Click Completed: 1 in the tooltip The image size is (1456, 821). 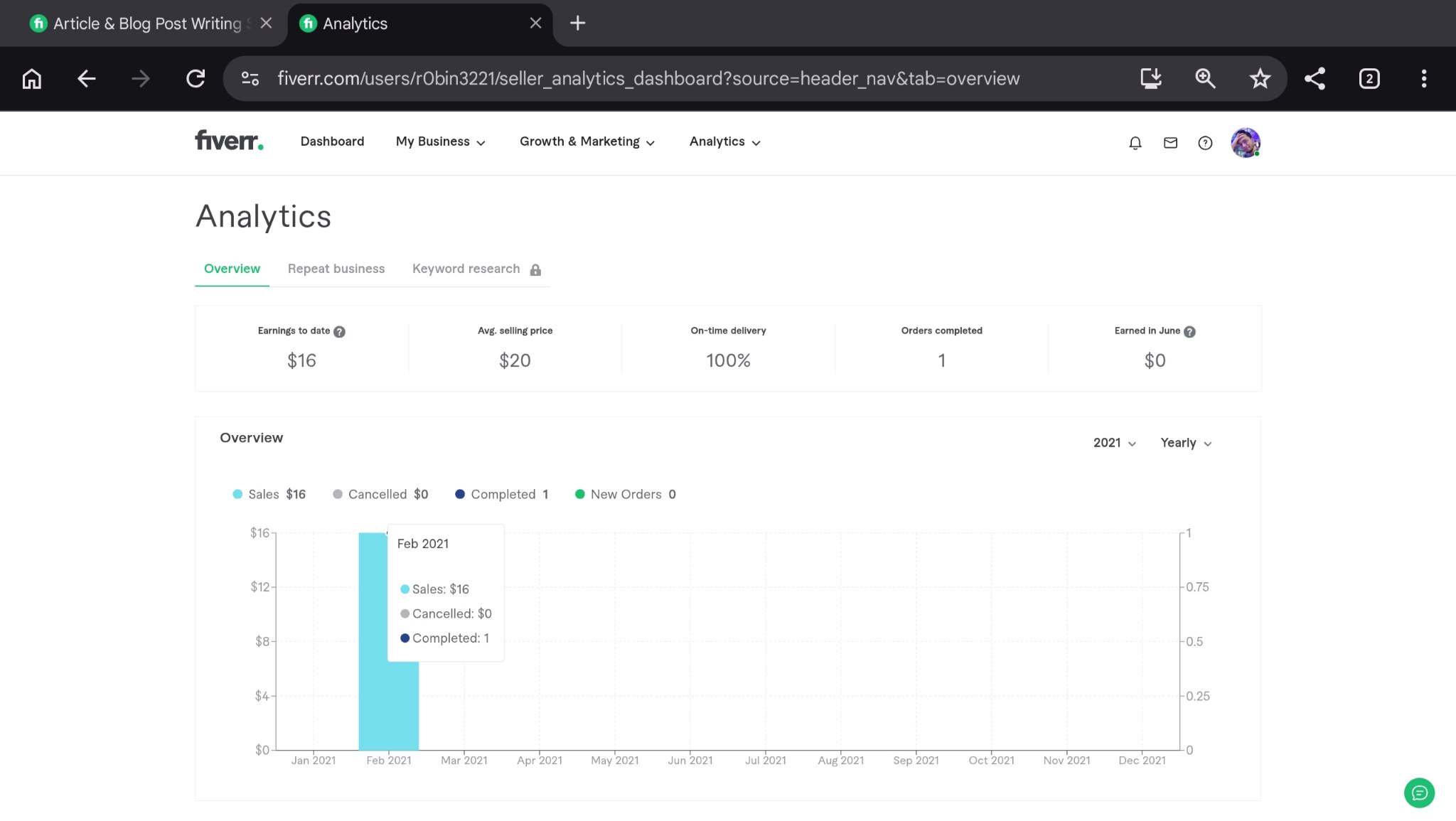444,638
